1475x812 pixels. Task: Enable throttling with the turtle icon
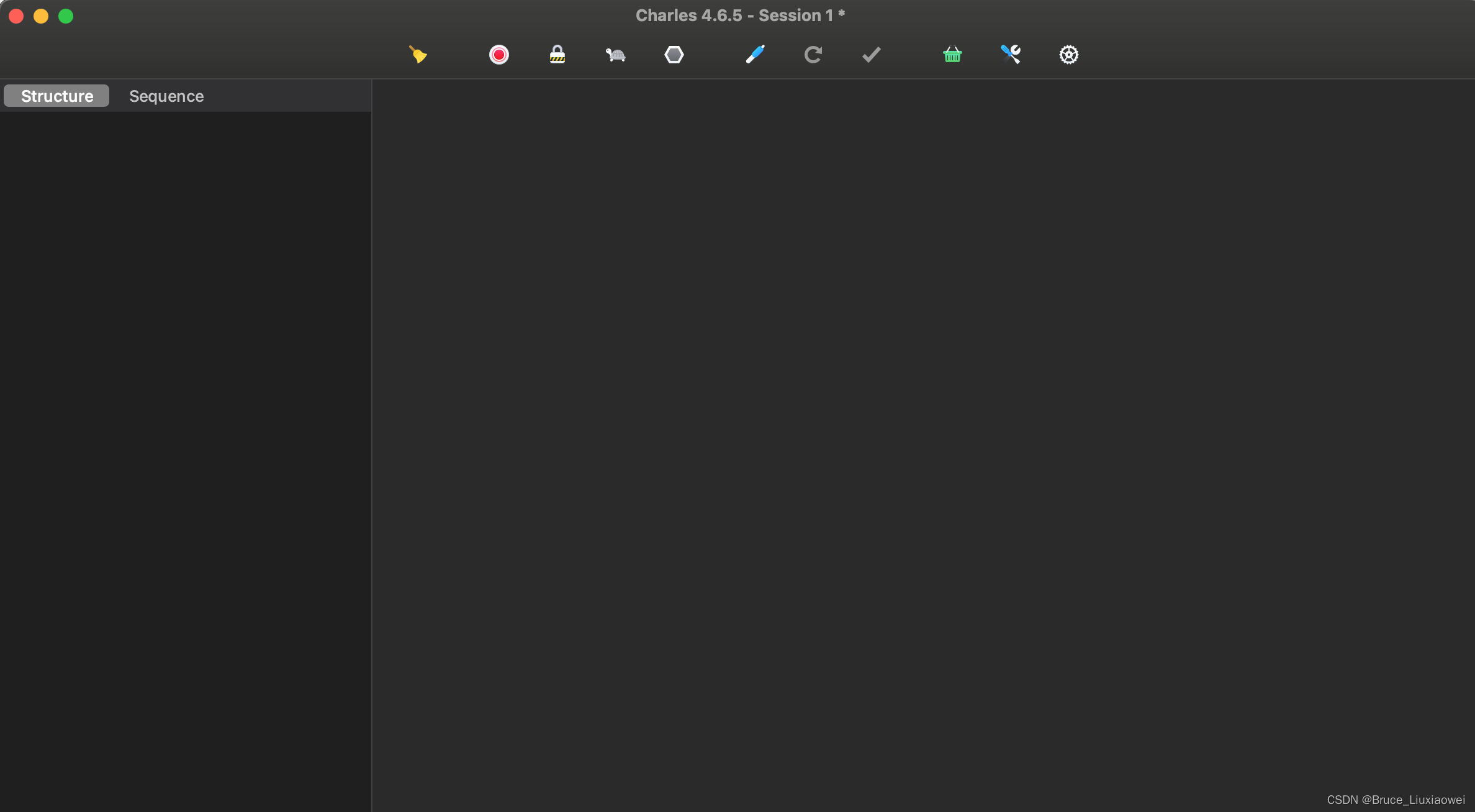click(615, 55)
